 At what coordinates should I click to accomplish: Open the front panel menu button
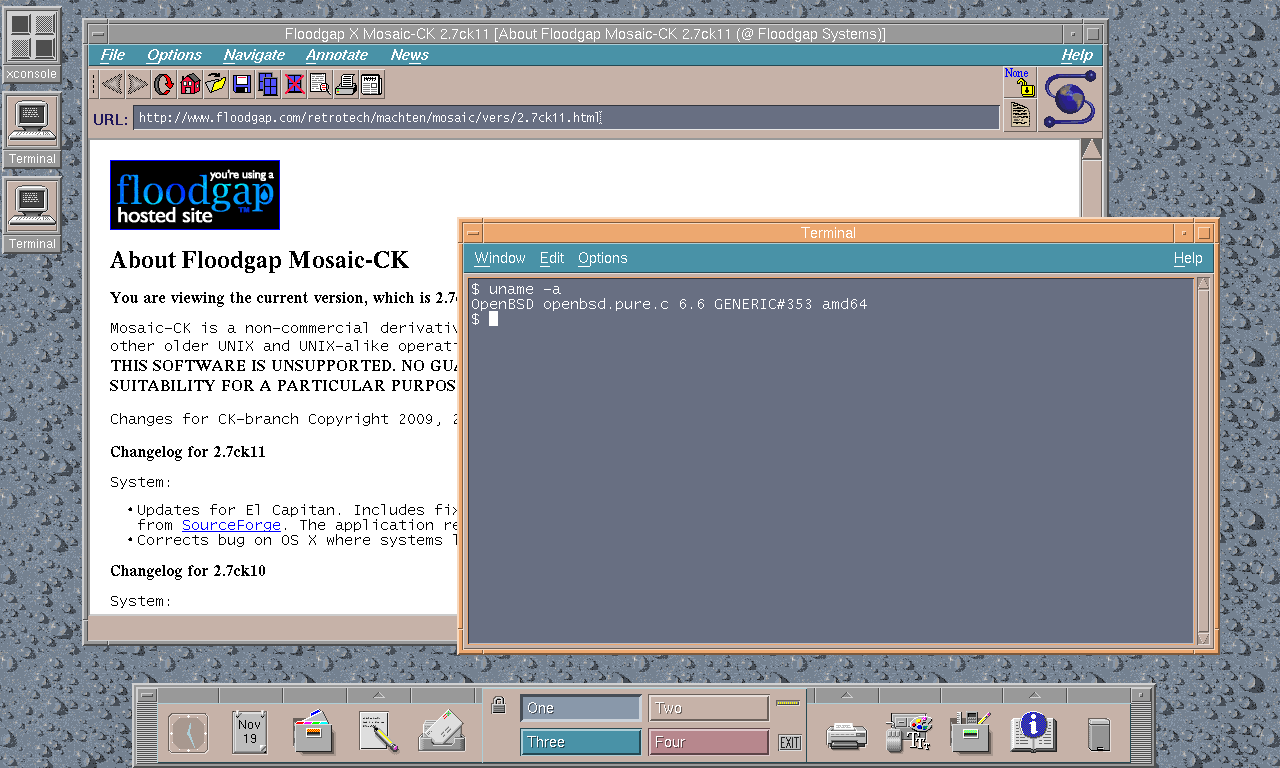[147, 695]
